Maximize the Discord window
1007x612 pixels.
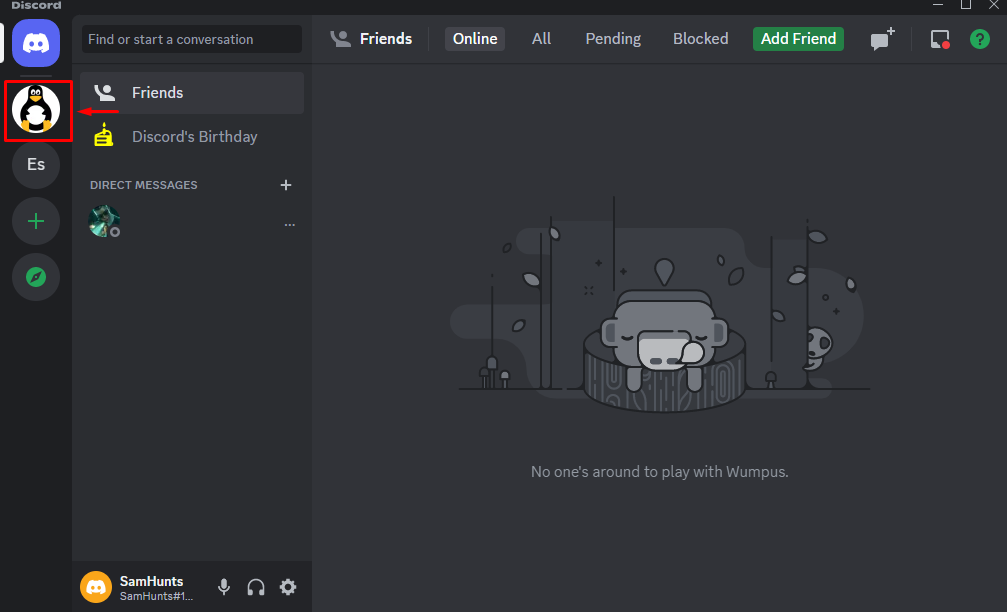pos(965,5)
